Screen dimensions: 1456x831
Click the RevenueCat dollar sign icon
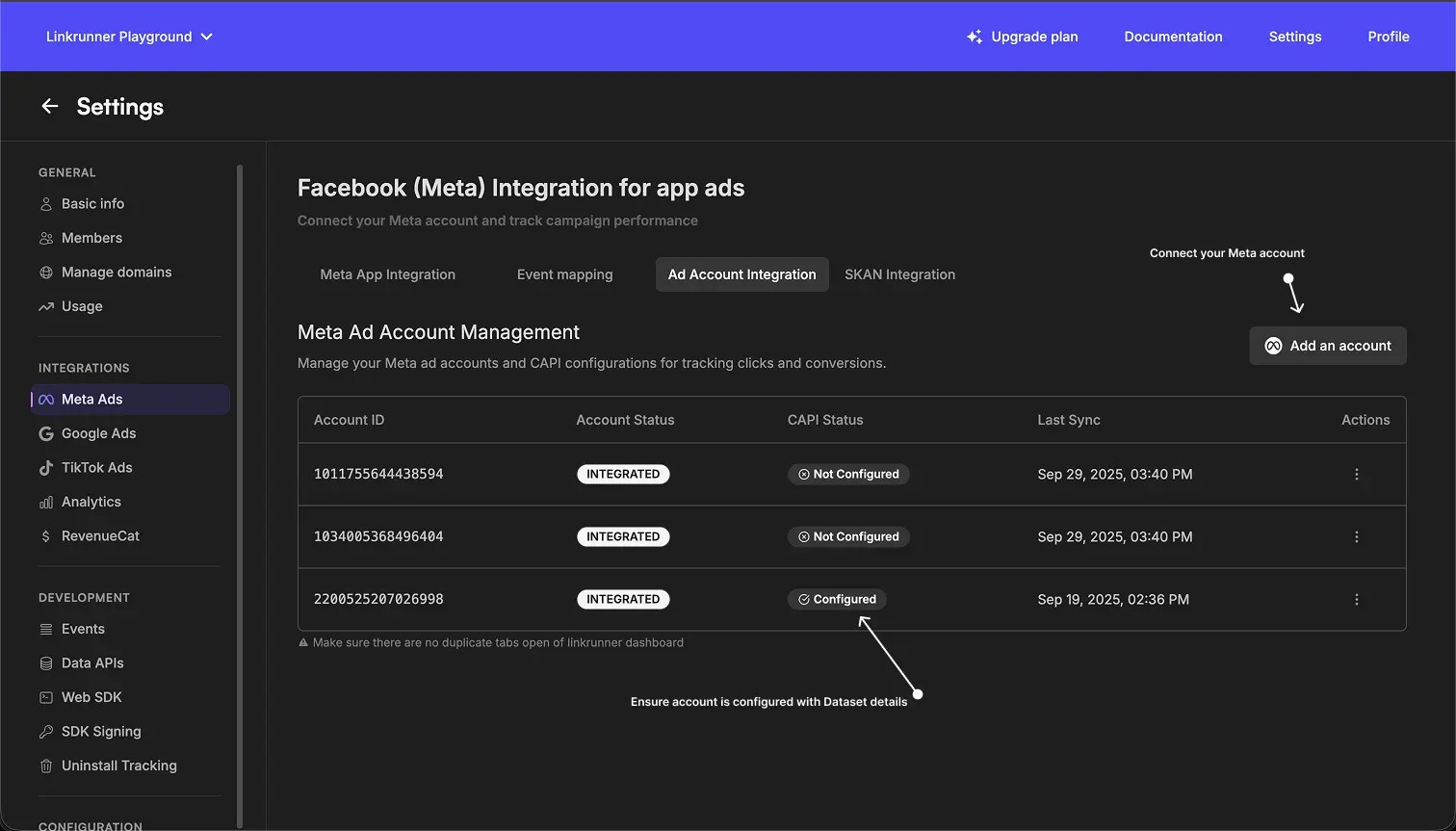tap(44, 535)
